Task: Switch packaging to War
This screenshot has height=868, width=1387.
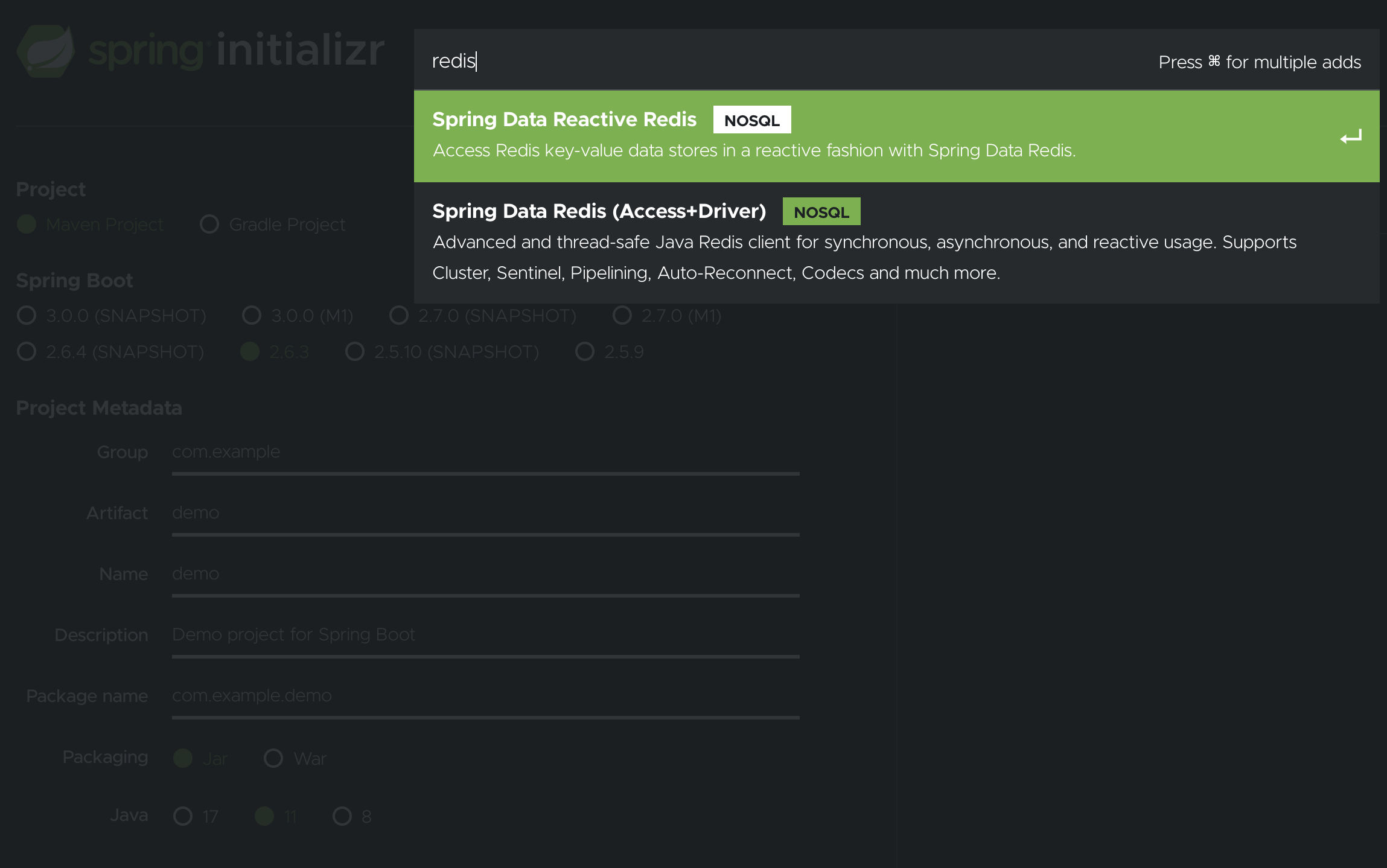Action: tap(274, 758)
